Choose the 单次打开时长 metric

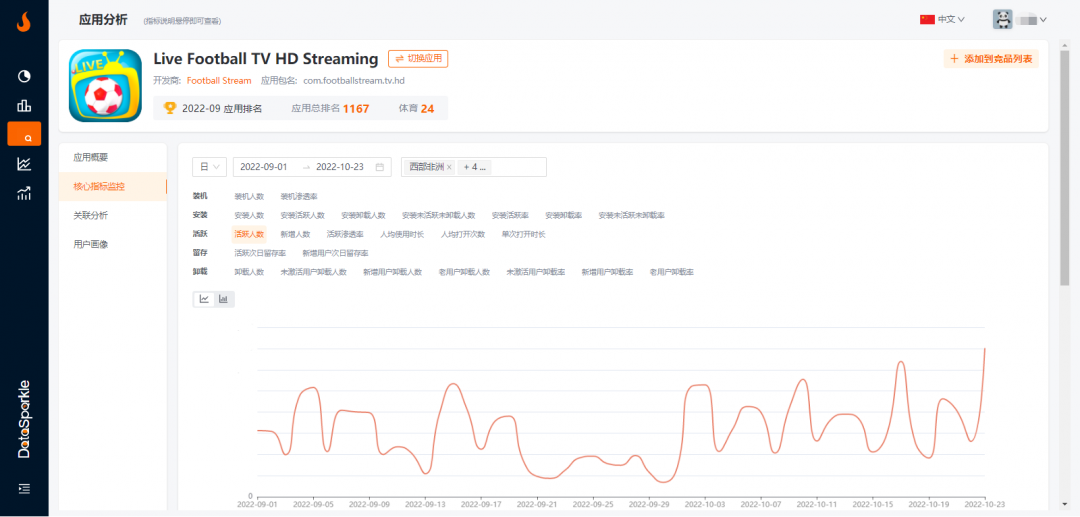[x=523, y=234]
